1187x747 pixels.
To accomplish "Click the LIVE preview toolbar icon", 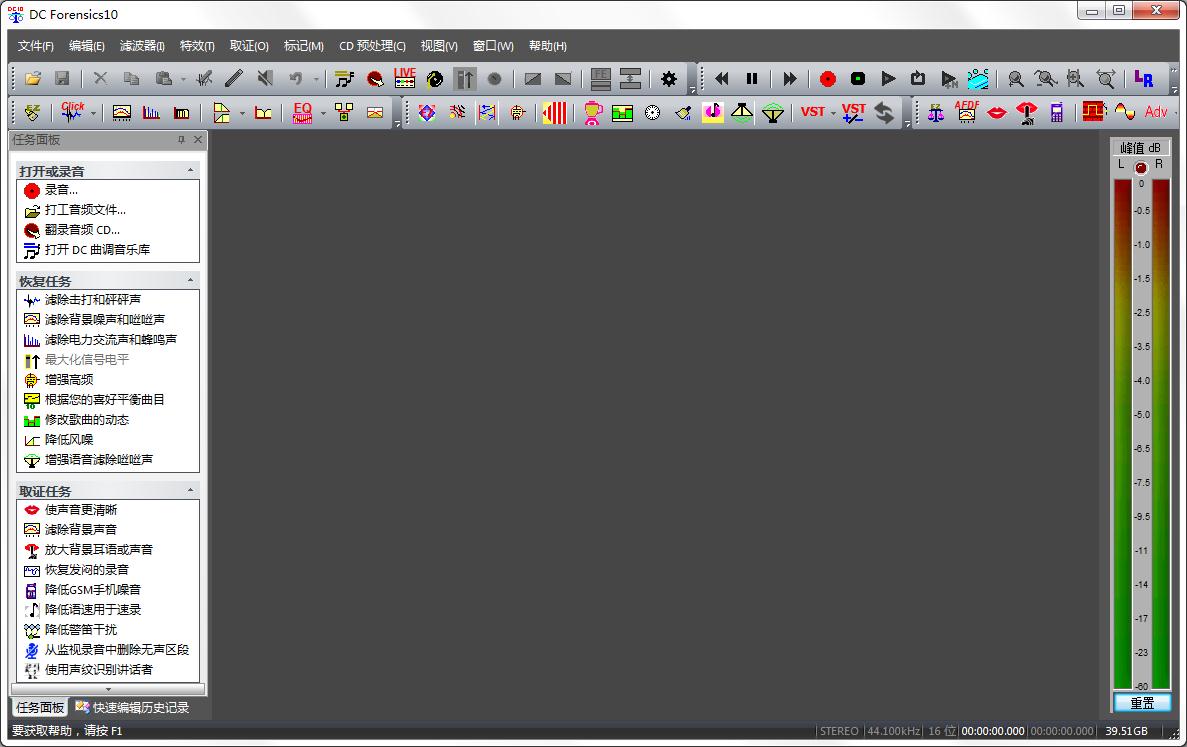I will click(404, 78).
